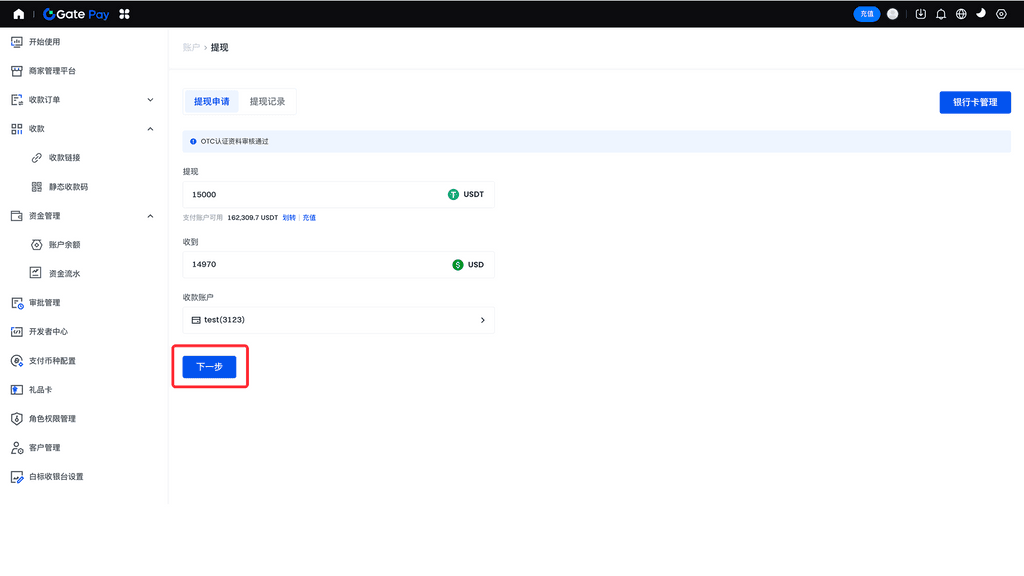Viewport: 1024px width, 576px height.
Task: Click the home icon in top bar
Action: 18,14
